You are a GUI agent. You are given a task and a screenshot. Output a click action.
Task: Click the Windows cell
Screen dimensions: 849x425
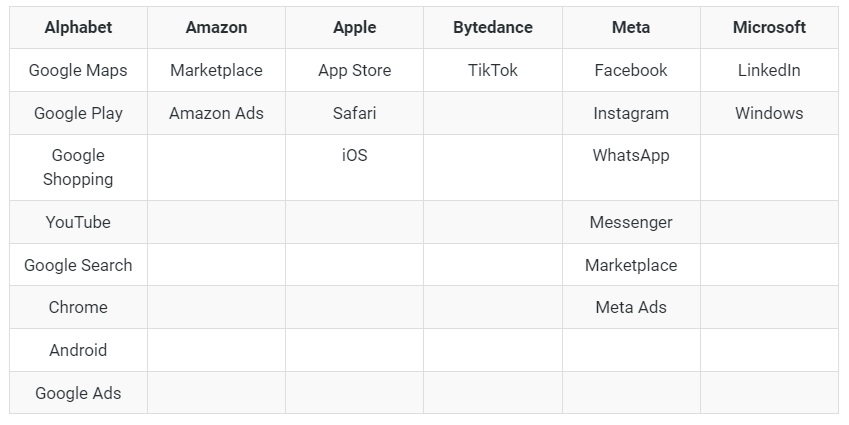click(x=769, y=114)
